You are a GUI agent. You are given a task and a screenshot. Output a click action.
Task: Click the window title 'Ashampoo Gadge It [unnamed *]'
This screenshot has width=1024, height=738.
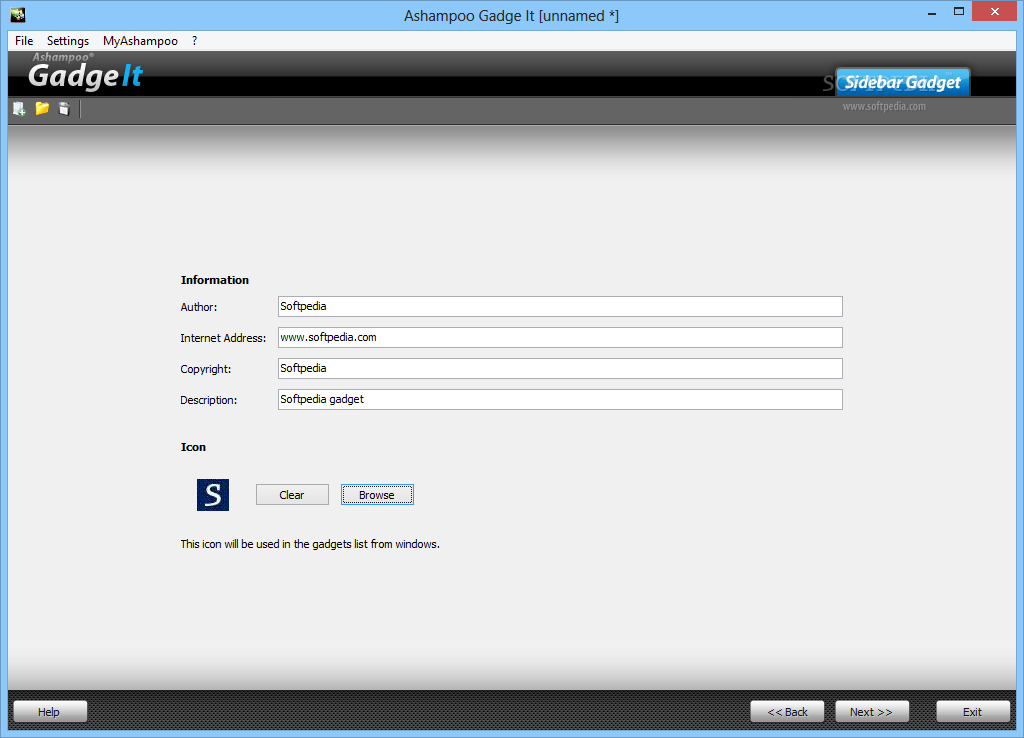[x=511, y=16]
